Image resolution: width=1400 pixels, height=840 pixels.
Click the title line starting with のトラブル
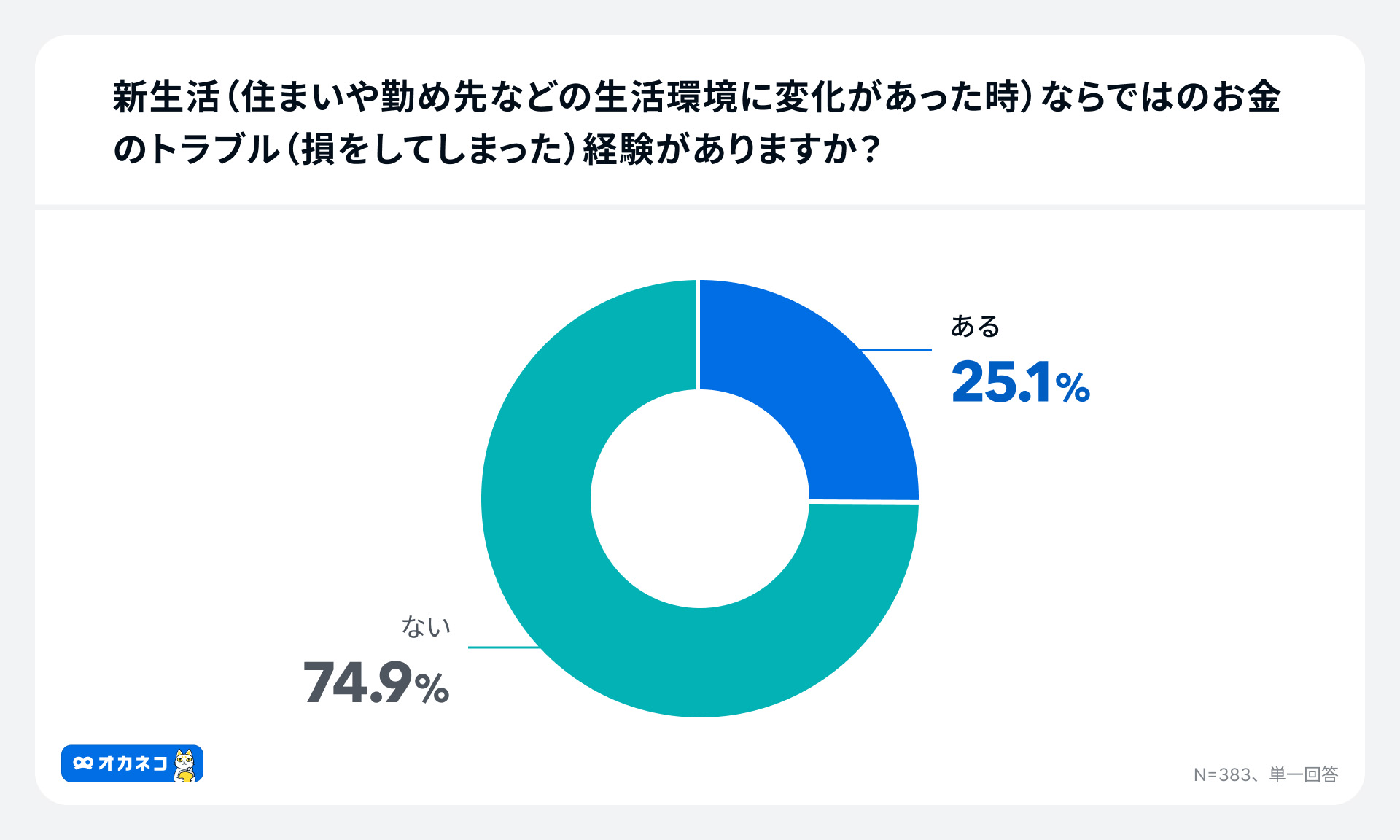point(496,150)
